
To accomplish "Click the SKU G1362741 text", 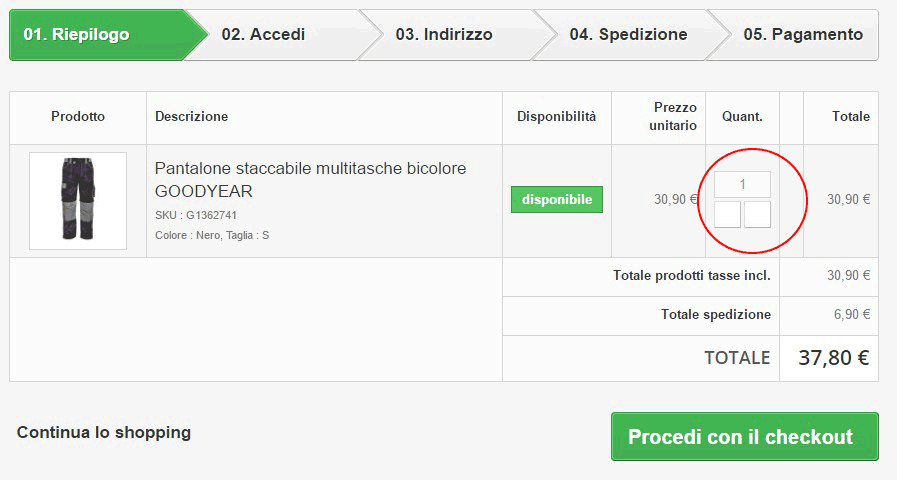I will pyautogui.click(x=196, y=215).
